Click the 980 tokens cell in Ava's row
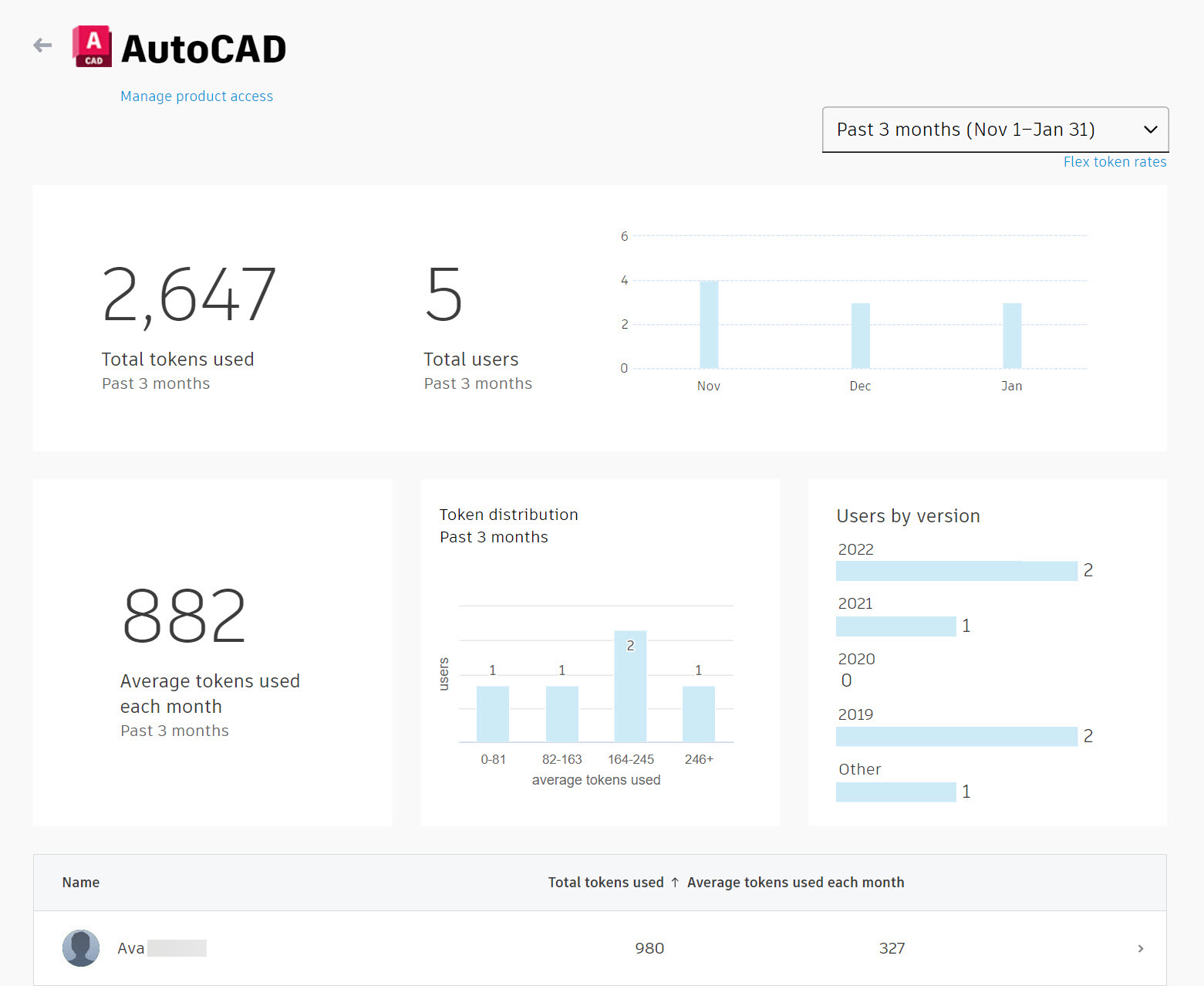The height and width of the screenshot is (986, 1204). click(x=649, y=948)
